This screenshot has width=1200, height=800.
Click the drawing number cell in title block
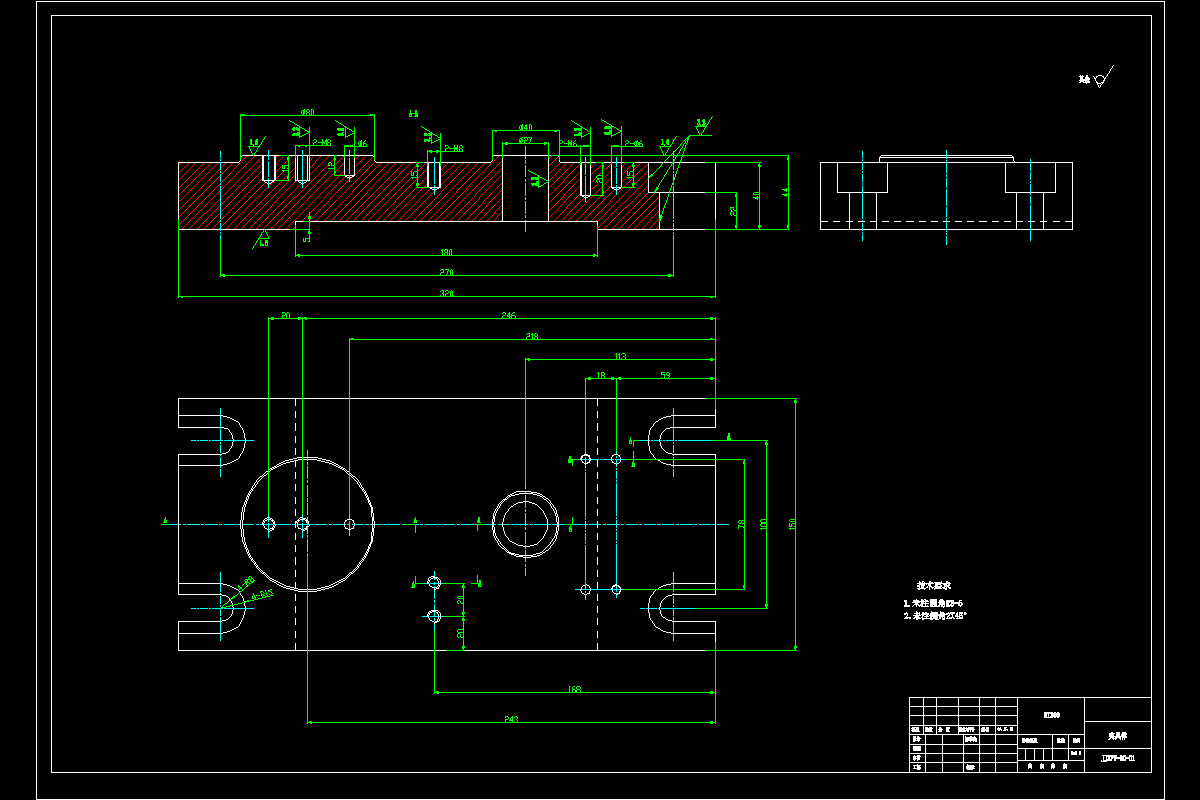click(1118, 760)
